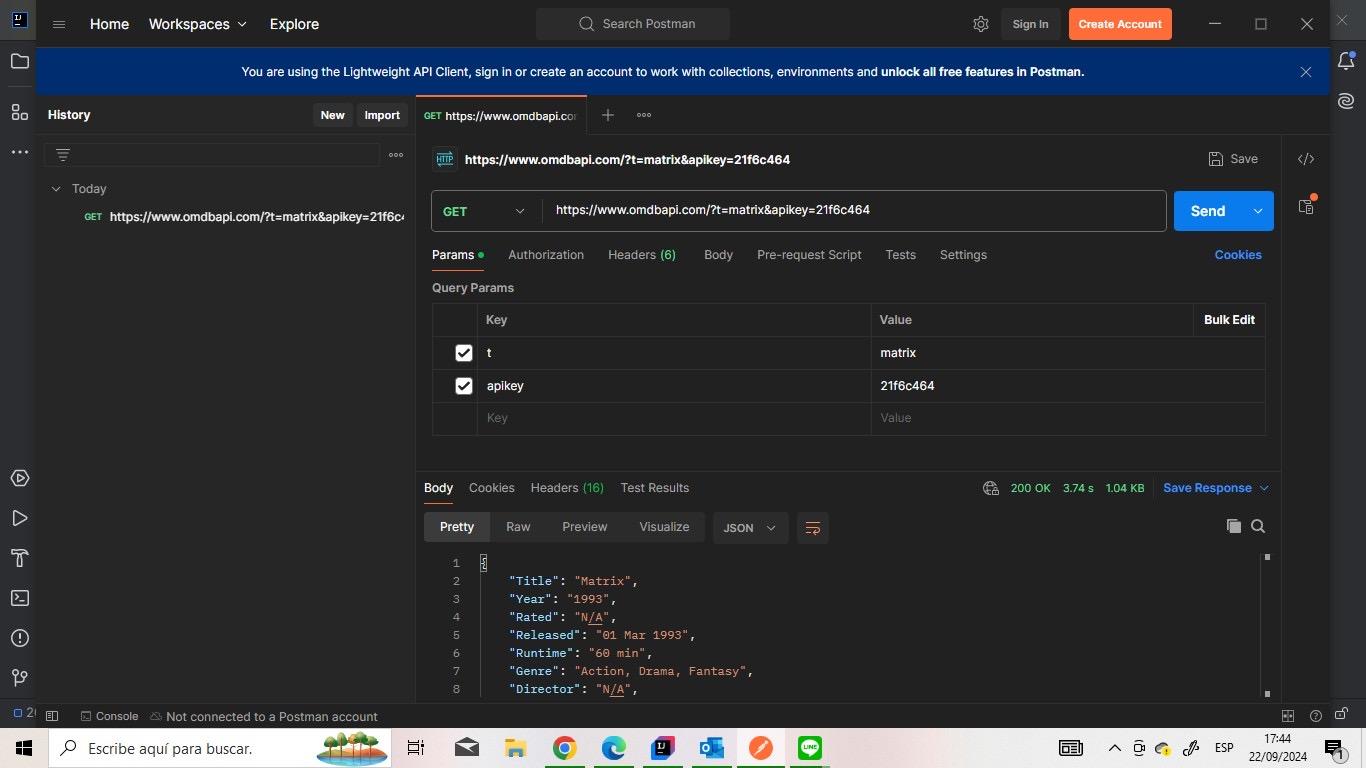Dismiss the Lightweight API Client banner
The height and width of the screenshot is (768, 1366).
(x=1306, y=72)
